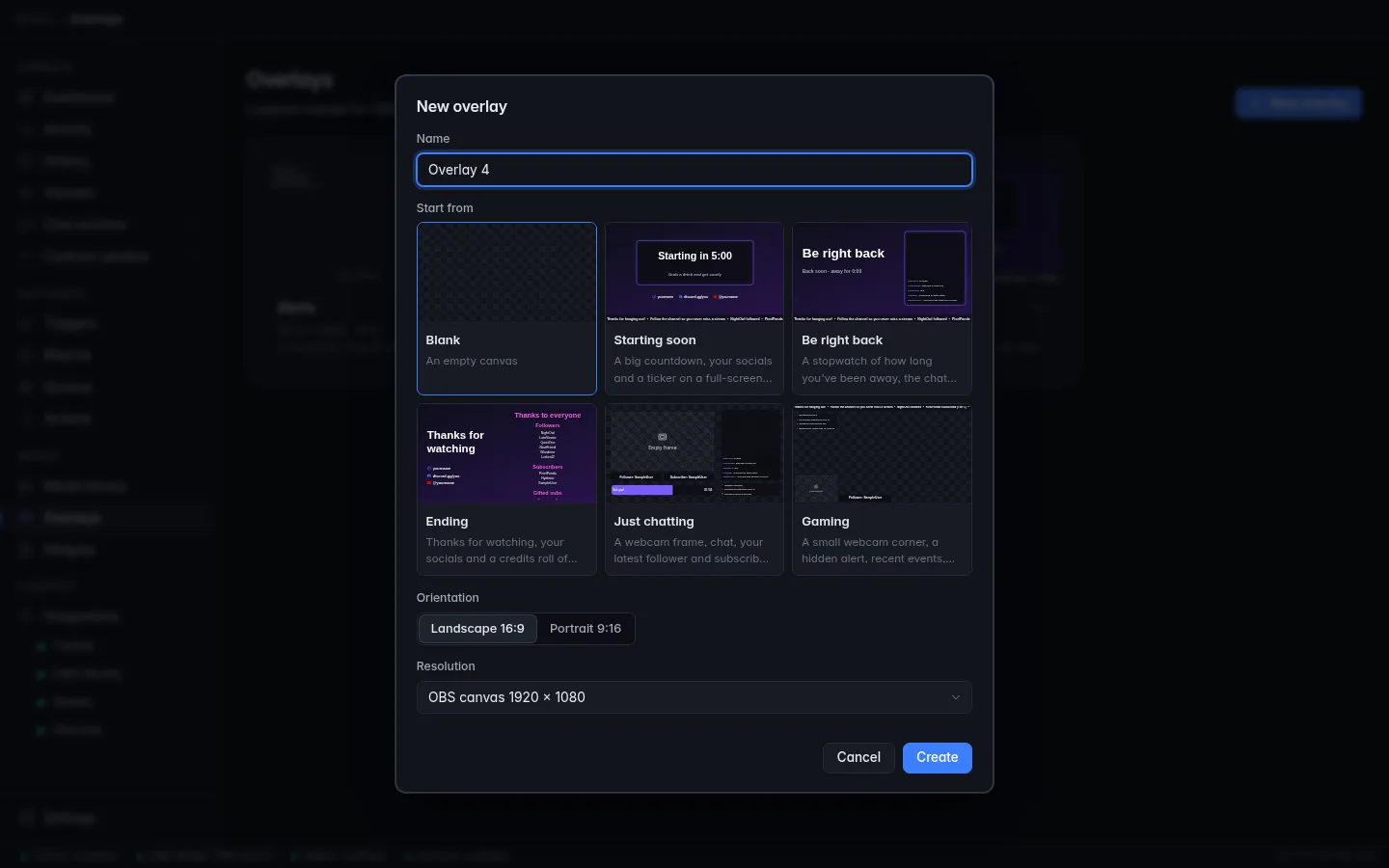Click the "New overlay" dialog heading
Screen dimensions: 1389x868
(x=462, y=107)
